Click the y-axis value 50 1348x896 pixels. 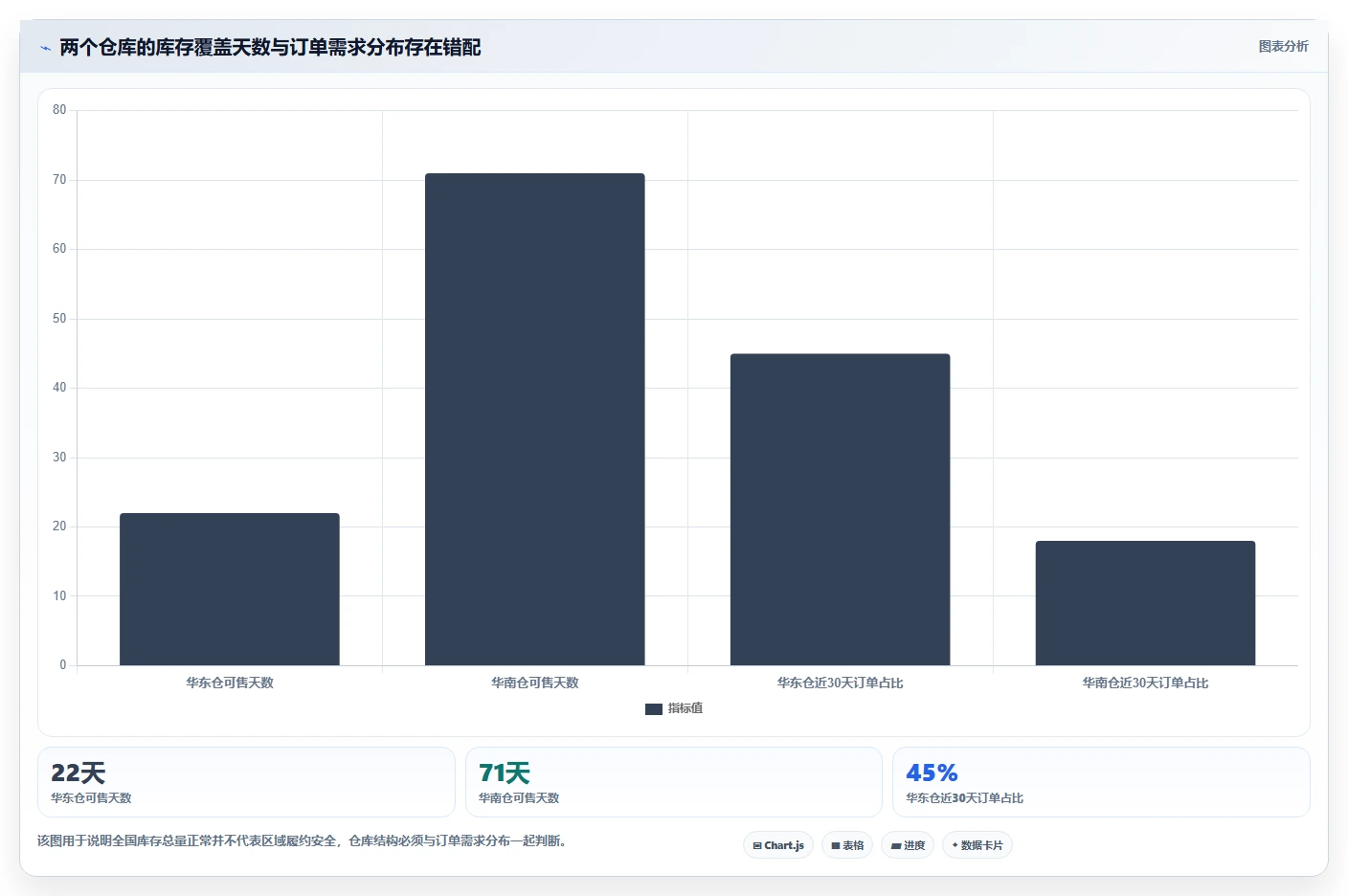(x=59, y=319)
